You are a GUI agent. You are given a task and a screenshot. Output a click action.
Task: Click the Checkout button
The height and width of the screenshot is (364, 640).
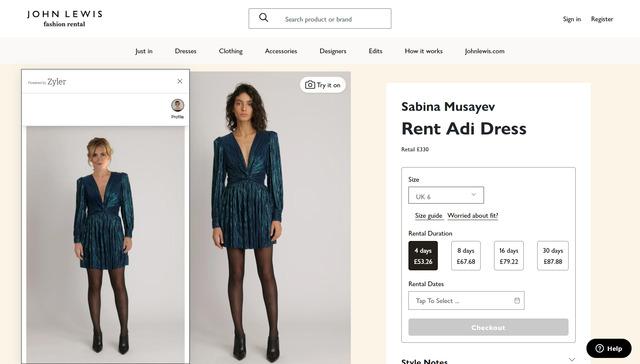pyautogui.click(x=488, y=327)
